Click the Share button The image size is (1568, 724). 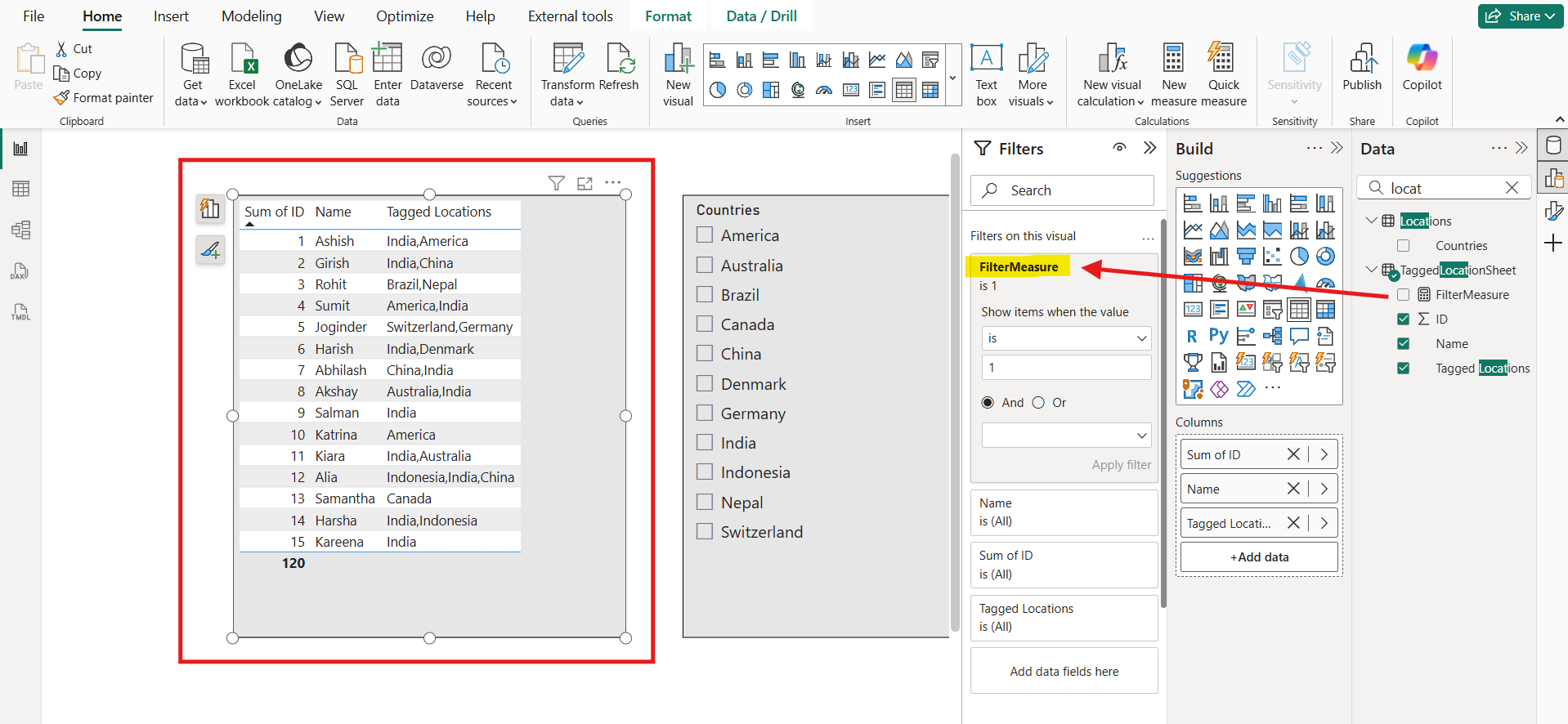(x=1520, y=16)
